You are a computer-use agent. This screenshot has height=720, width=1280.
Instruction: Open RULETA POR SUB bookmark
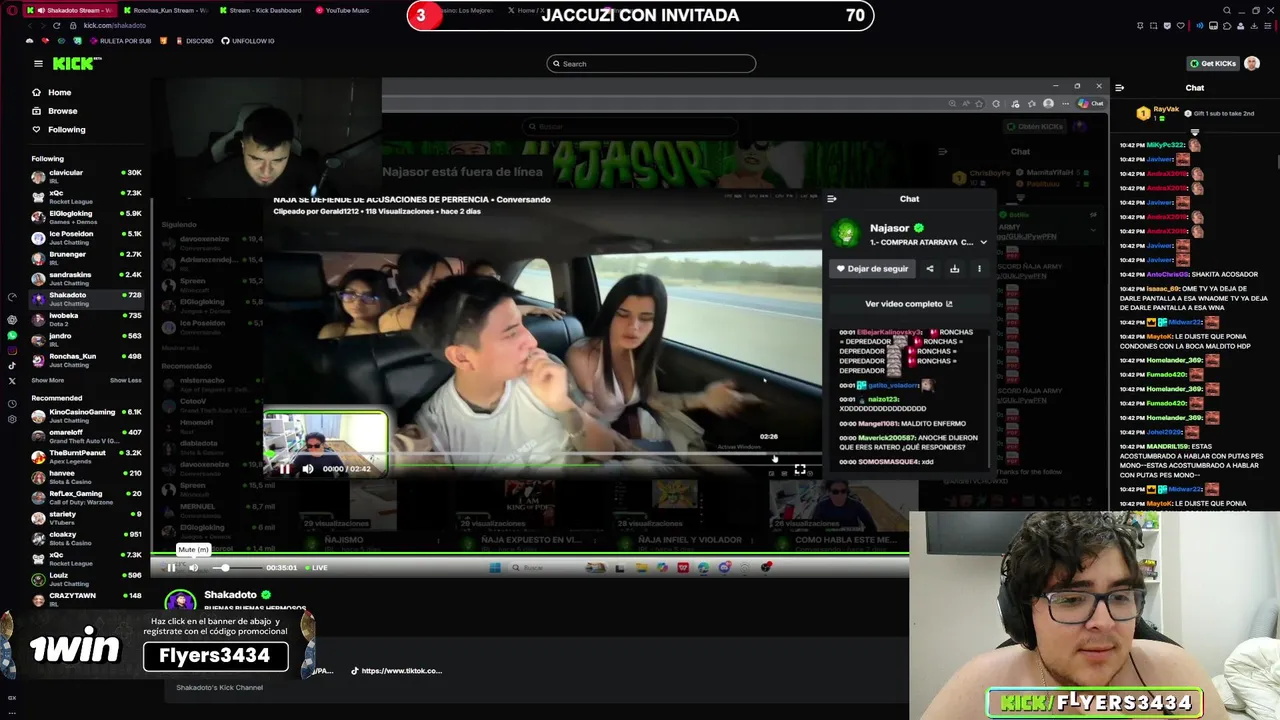click(121, 41)
